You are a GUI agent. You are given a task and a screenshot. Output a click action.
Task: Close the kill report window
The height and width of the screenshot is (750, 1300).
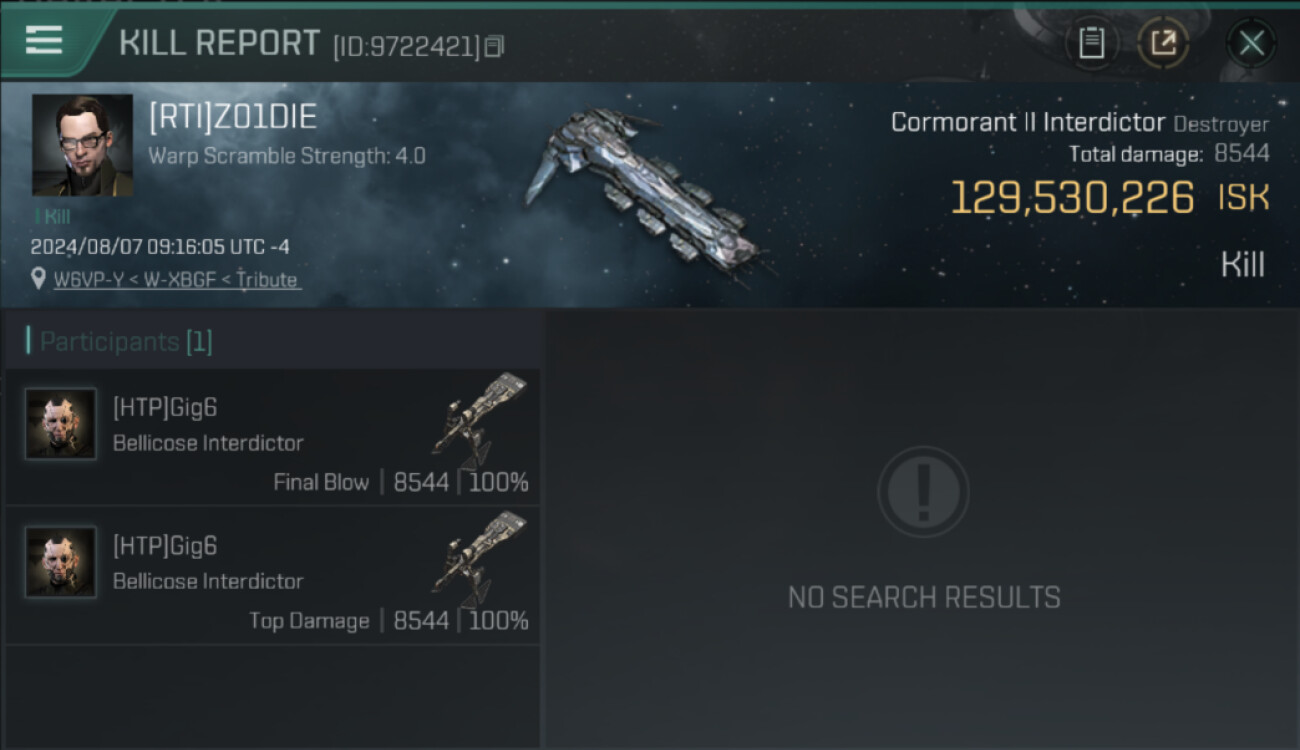(1251, 43)
